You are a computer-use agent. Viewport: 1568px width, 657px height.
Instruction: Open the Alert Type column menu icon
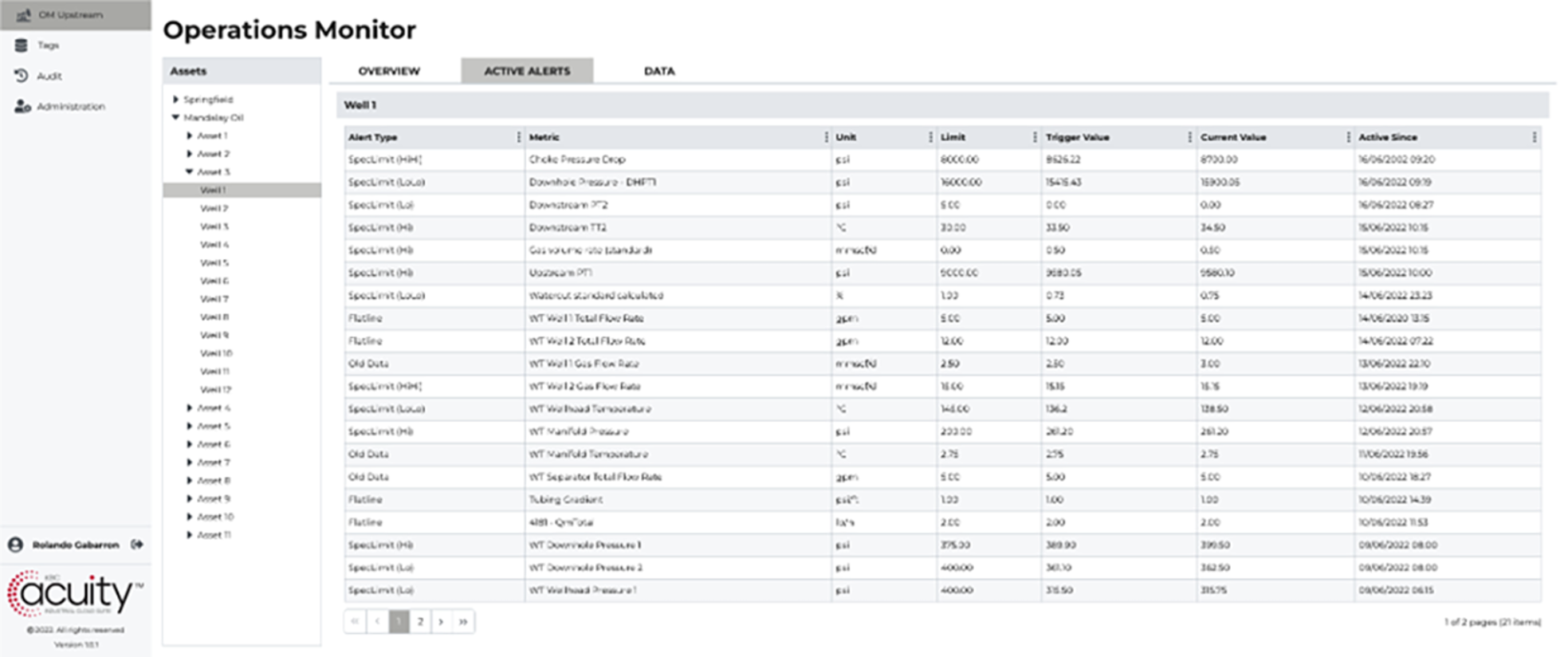coord(519,137)
